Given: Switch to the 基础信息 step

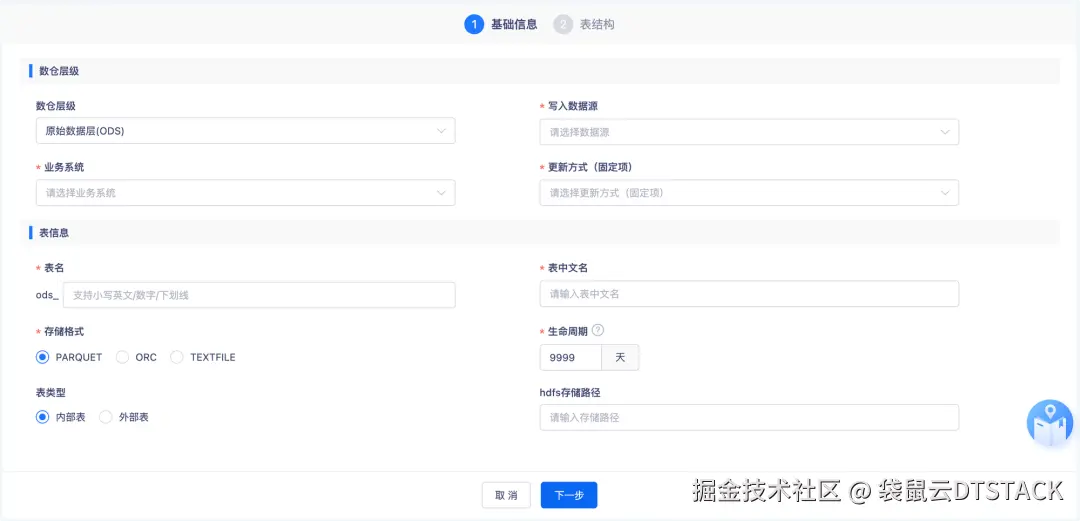Looking at the screenshot, I should click(514, 25).
